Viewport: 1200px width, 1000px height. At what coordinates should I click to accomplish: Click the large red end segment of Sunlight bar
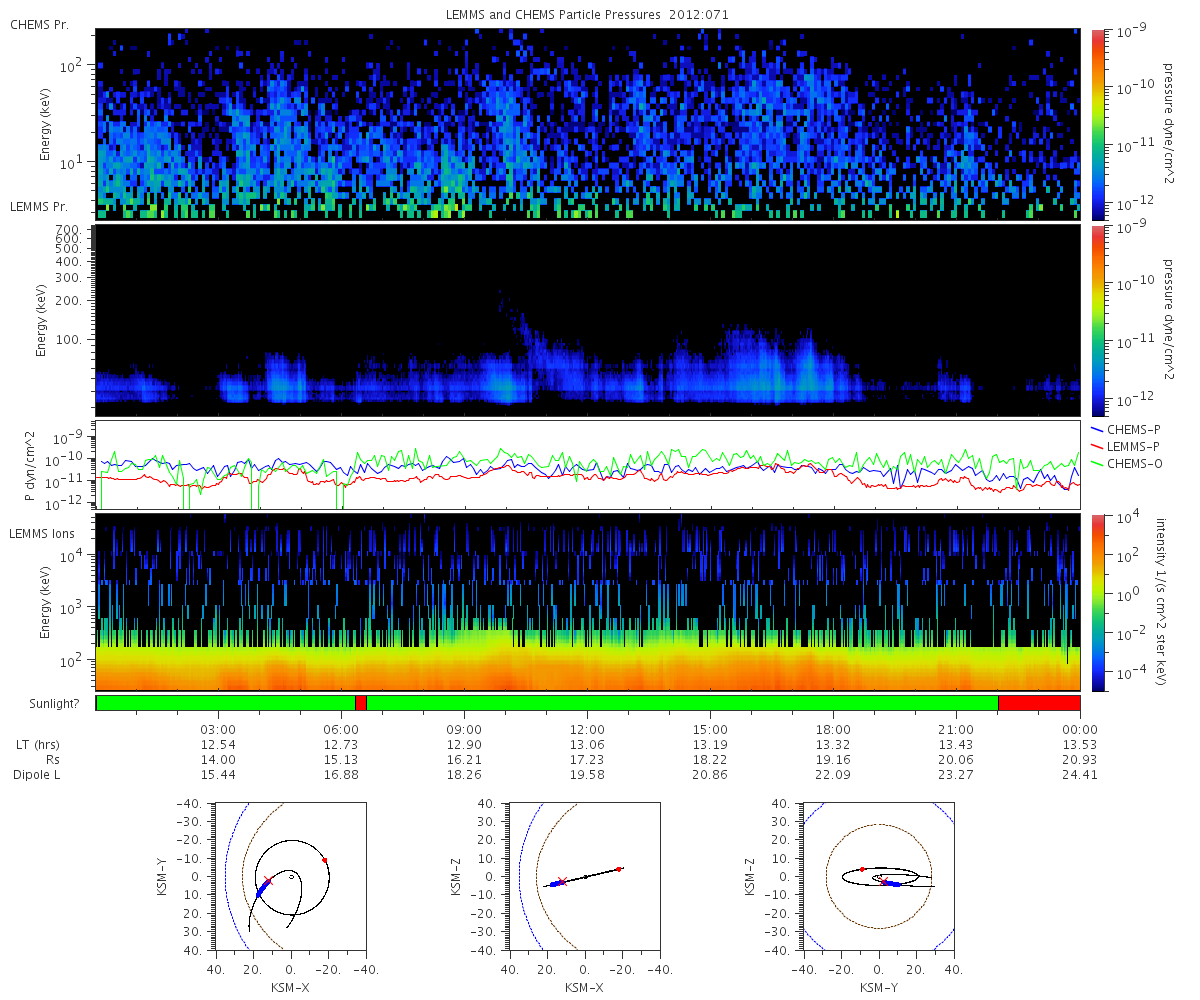[x=1039, y=703]
